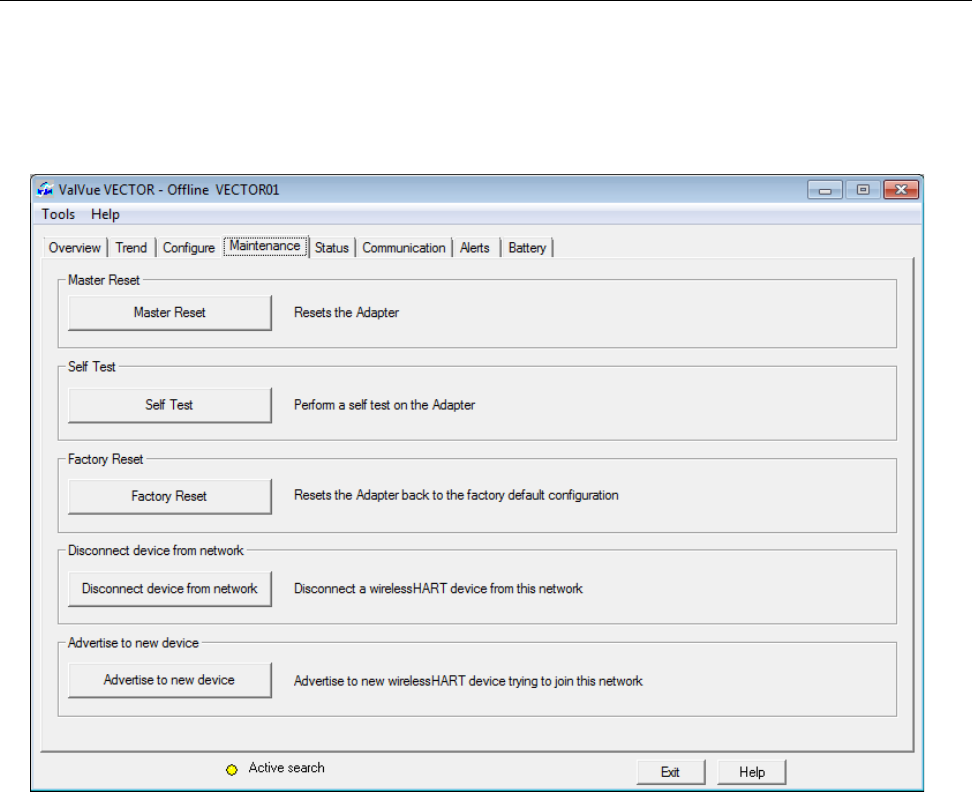Click 'Disconnect a wirelessHART device from this network' text
This screenshot has height=792, width=972.
[438, 589]
